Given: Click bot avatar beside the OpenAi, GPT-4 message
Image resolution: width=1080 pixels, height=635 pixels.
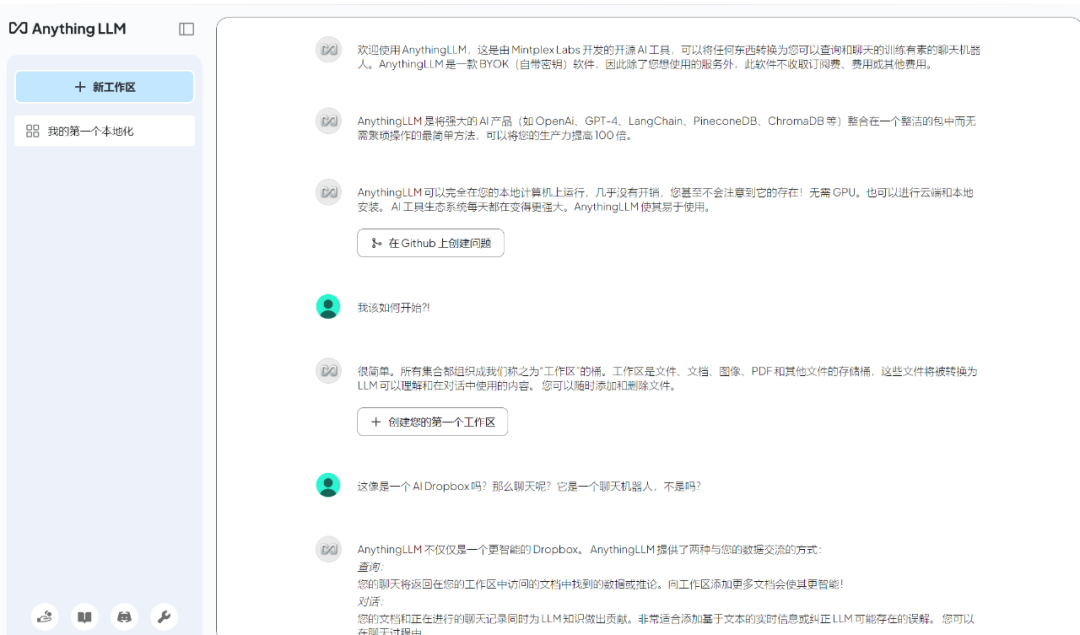Looking at the screenshot, I should 329,121.
